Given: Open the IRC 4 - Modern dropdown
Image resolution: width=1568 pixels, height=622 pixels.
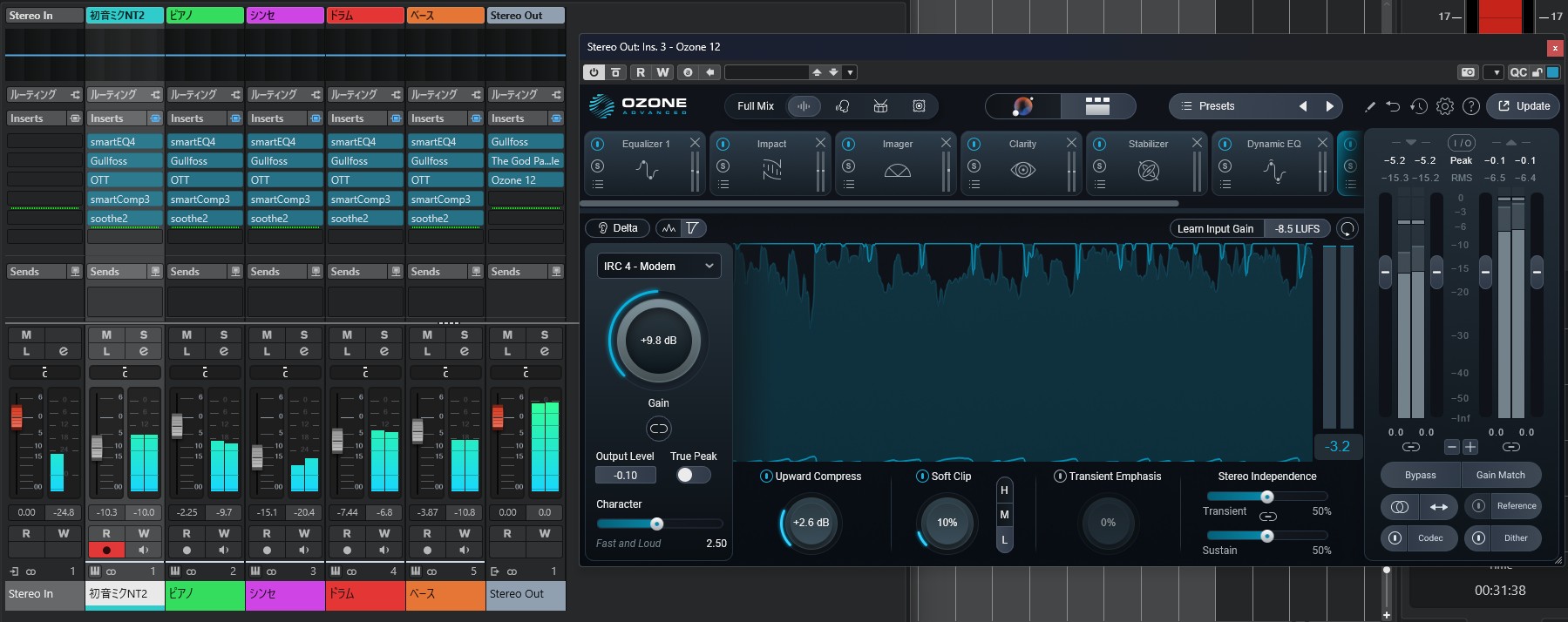Looking at the screenshot, I should 658,267.
